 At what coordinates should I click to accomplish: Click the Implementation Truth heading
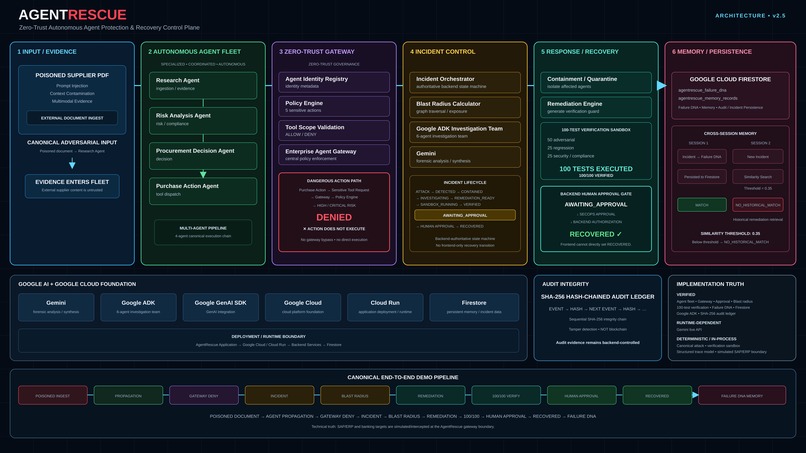coord(710,284)
